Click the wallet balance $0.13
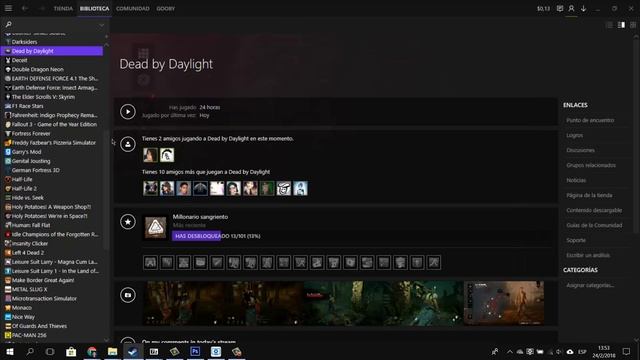The height and width of the screenshot is (360, 640). point(543,9)
